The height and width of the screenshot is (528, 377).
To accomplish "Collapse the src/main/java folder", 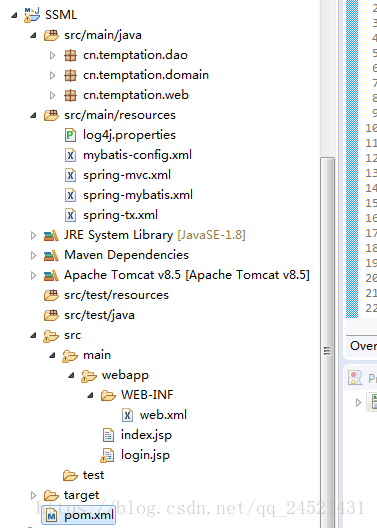I will tap(33, 35).
